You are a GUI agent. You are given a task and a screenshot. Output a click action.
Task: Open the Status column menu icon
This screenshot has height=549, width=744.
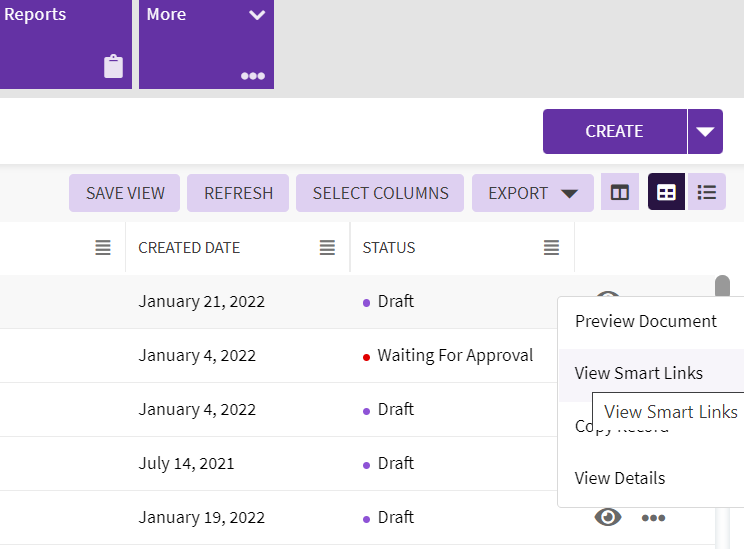(x=551, y=248)
